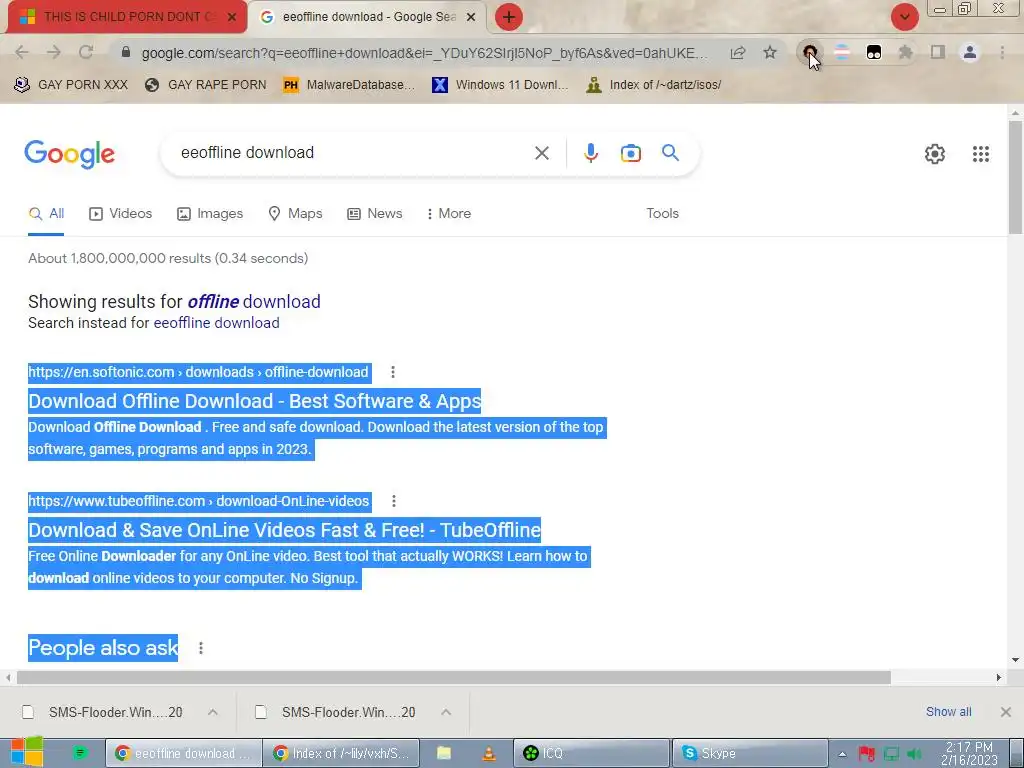Switch to Images results

click(210, 214)
